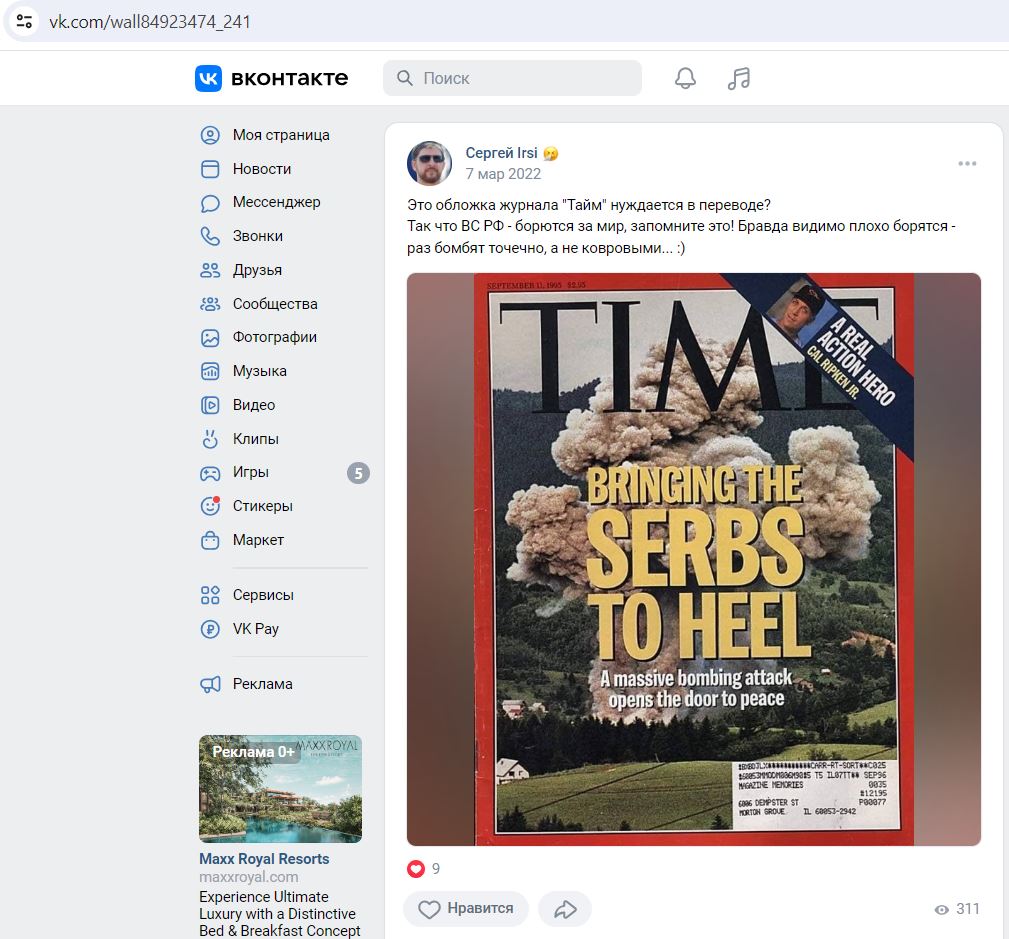
Task: Click the author's avatar photo
Action: click(430, 163)
